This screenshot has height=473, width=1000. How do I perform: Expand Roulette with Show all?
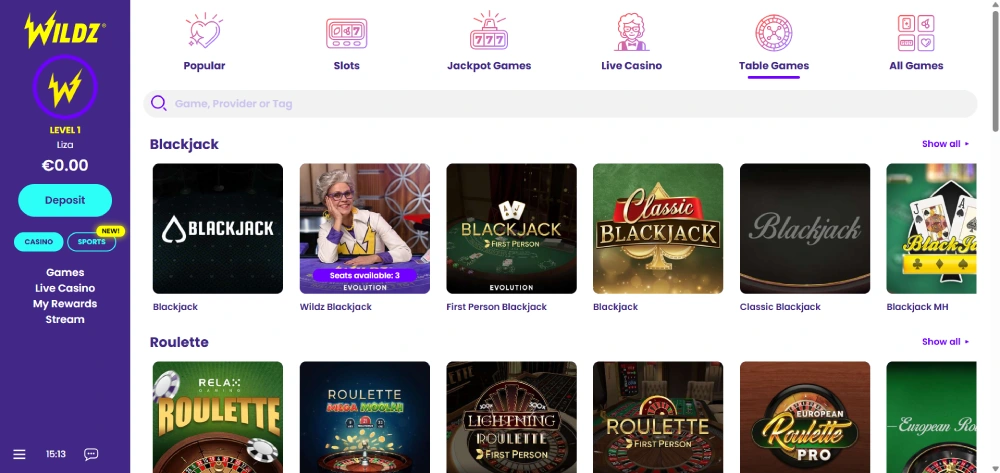pyautogui.click(x=945, y=342)
